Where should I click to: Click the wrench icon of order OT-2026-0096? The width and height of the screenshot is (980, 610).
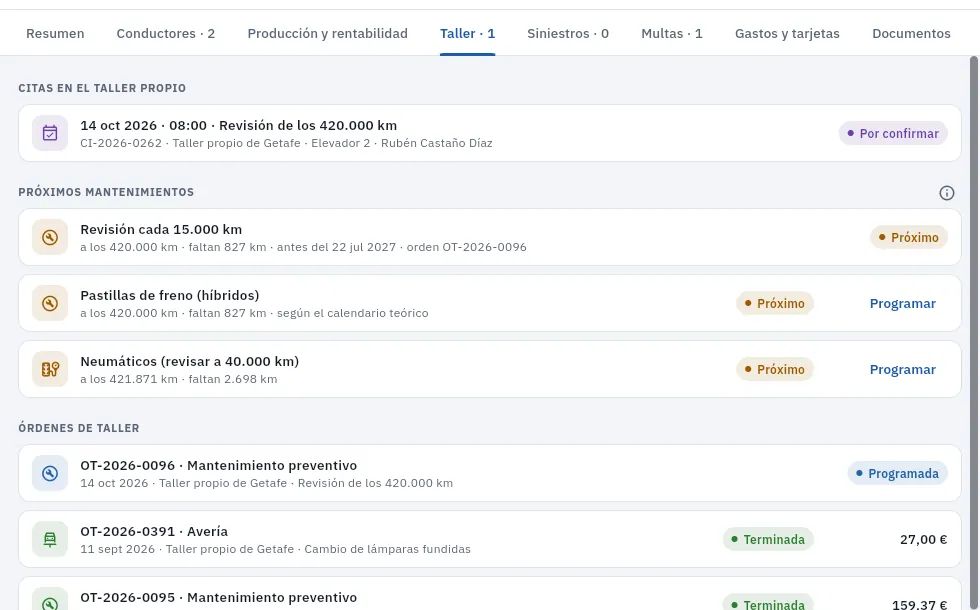coord(50,473)
